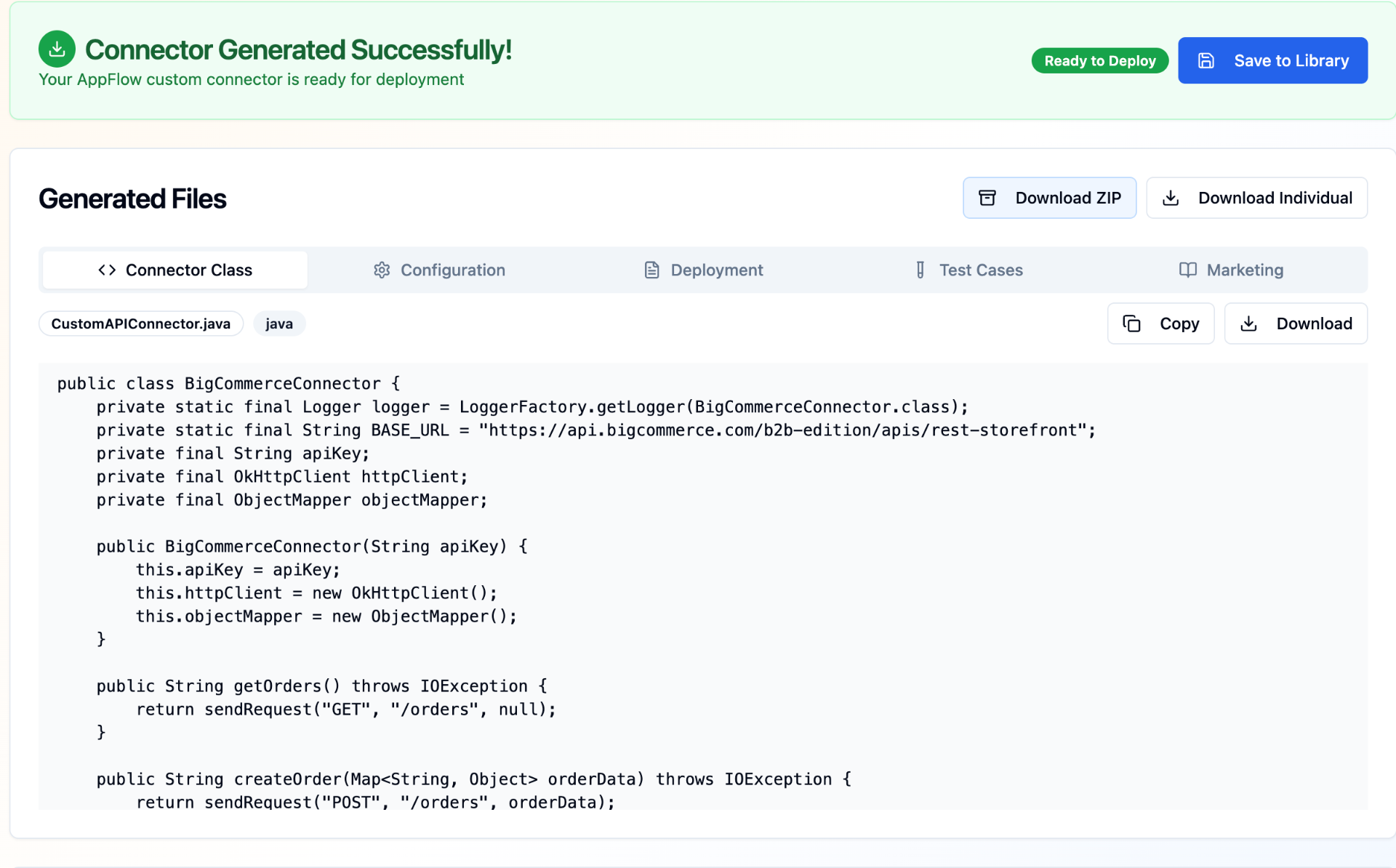This screenshot has width=1396, height=868.
Task: Click the book icon next to Marketing
Action: [x=1187, y=270]
